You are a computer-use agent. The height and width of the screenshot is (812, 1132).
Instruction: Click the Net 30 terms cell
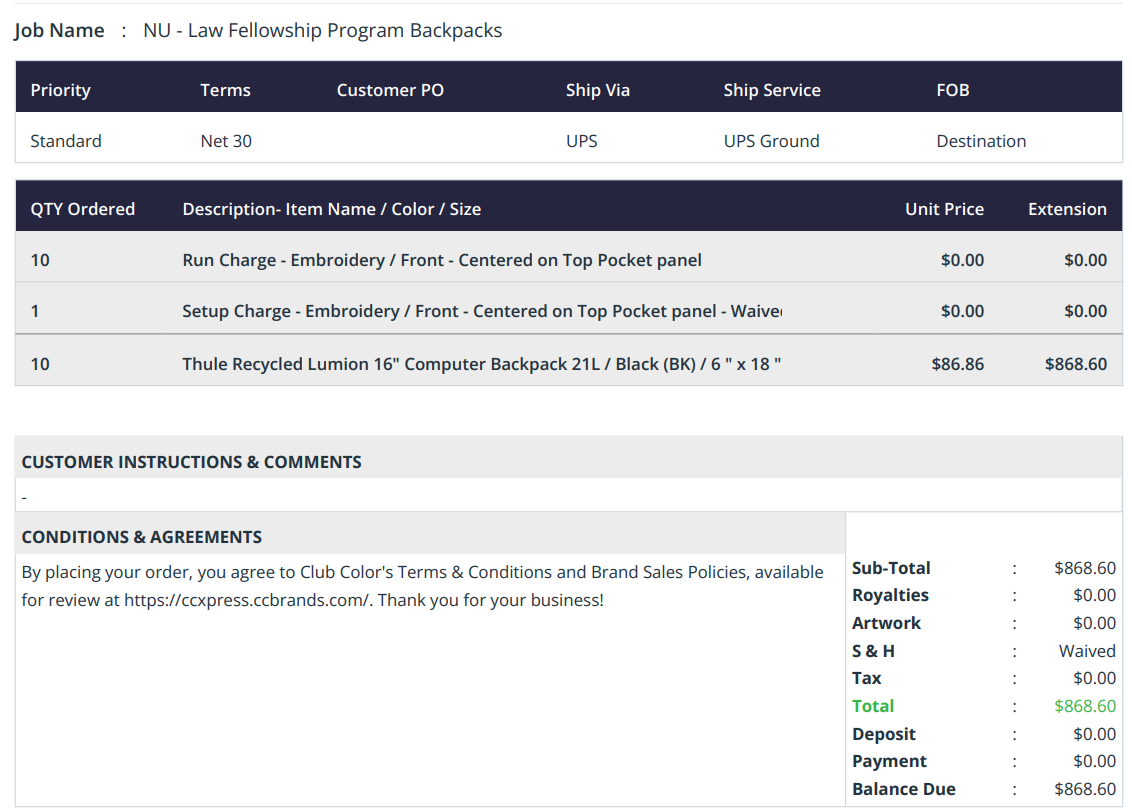[x=226, y=141]
